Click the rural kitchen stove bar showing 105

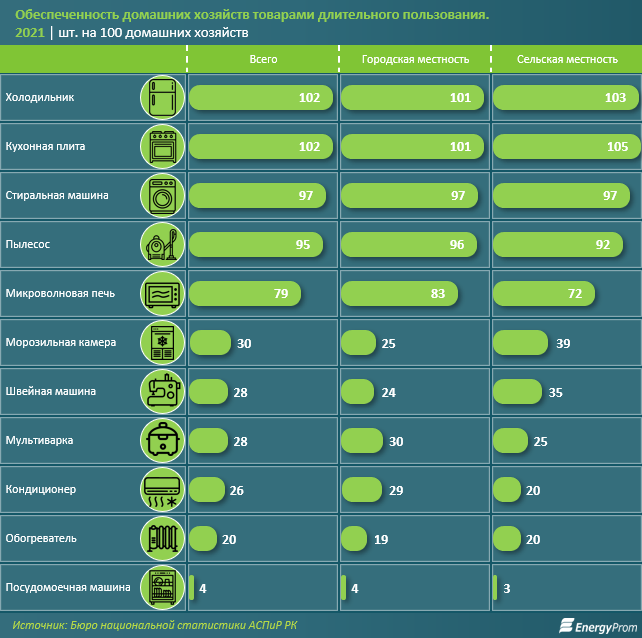(567, 147)
